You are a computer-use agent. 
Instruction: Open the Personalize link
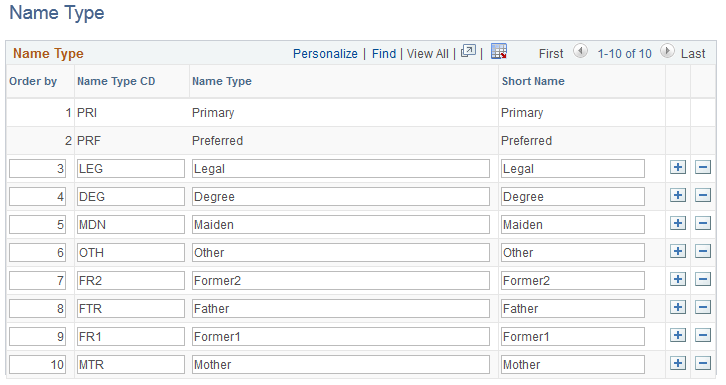(x=325, y=54)
